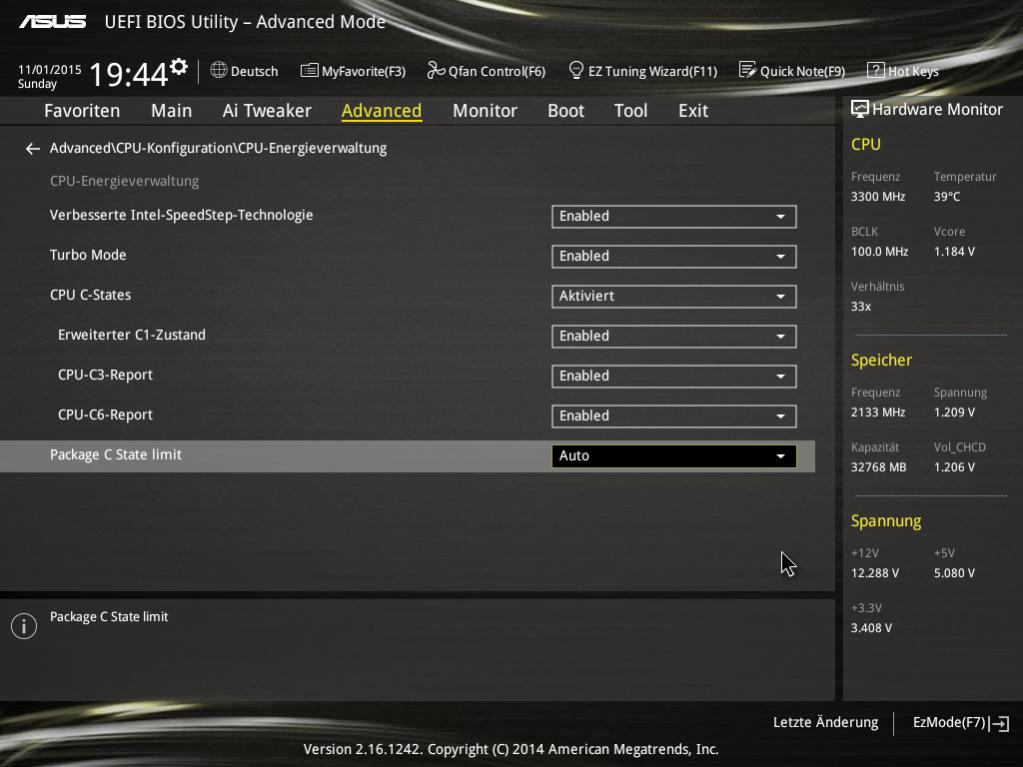Click the CPU frequency value 3300 MHz

click(878, 196)
